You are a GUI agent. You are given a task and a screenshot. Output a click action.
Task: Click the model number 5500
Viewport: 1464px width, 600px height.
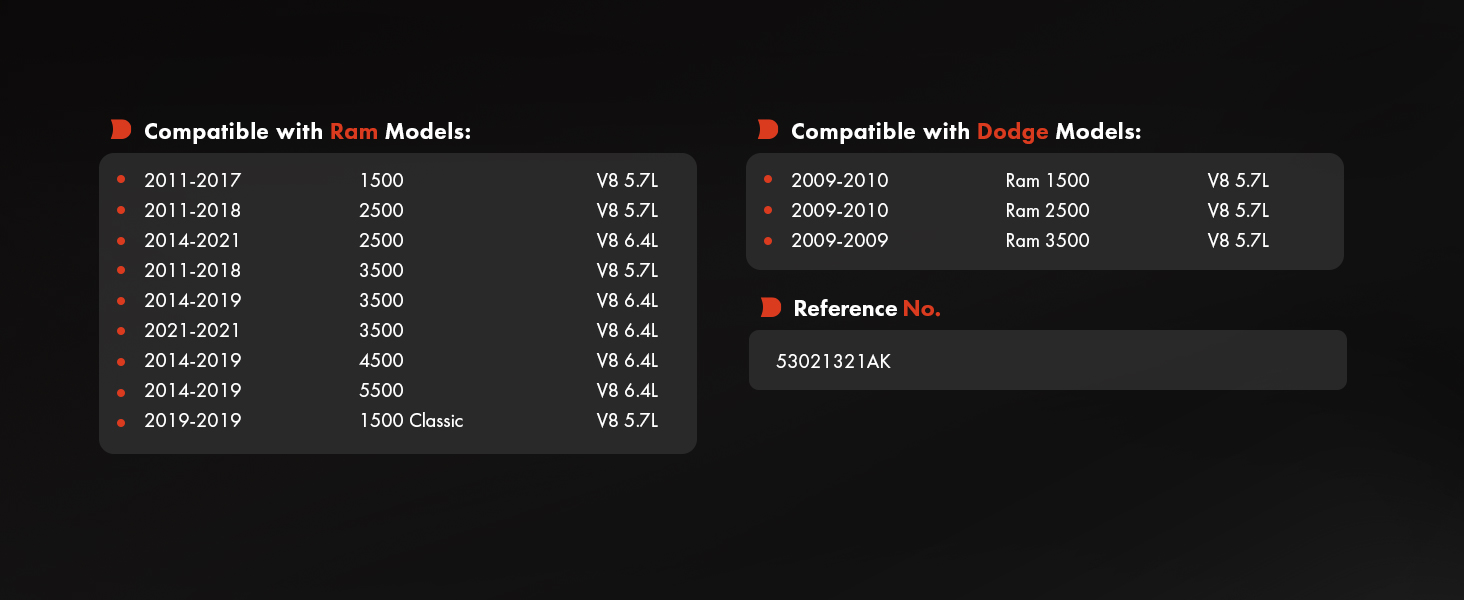[x=382, y=391]
